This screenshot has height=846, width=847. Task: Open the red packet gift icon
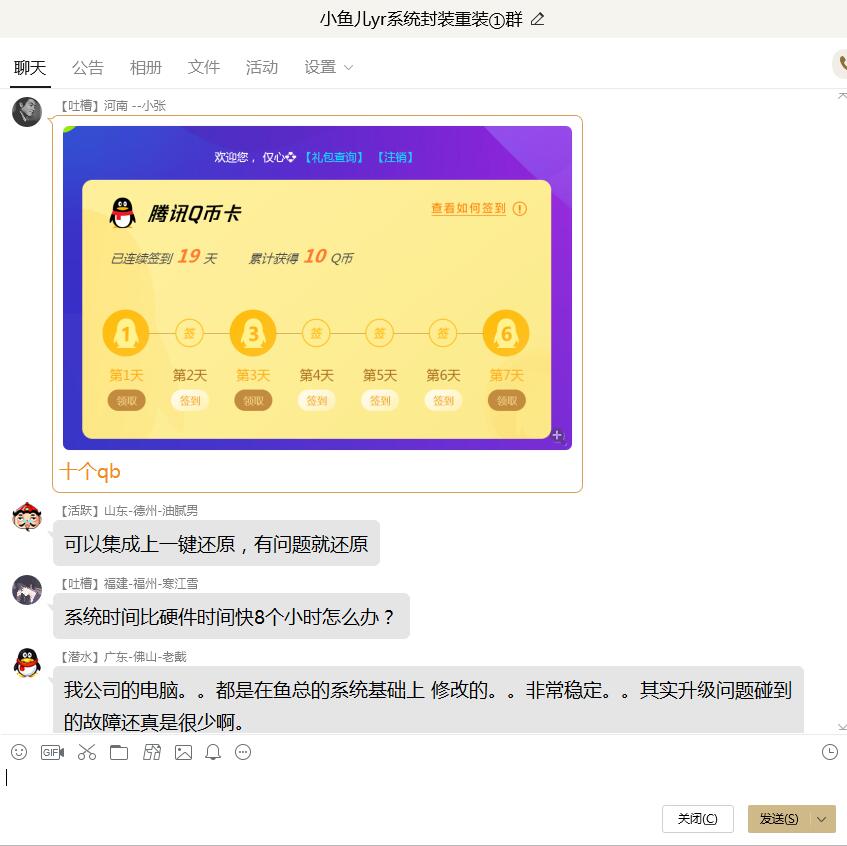tap(152, 752)
